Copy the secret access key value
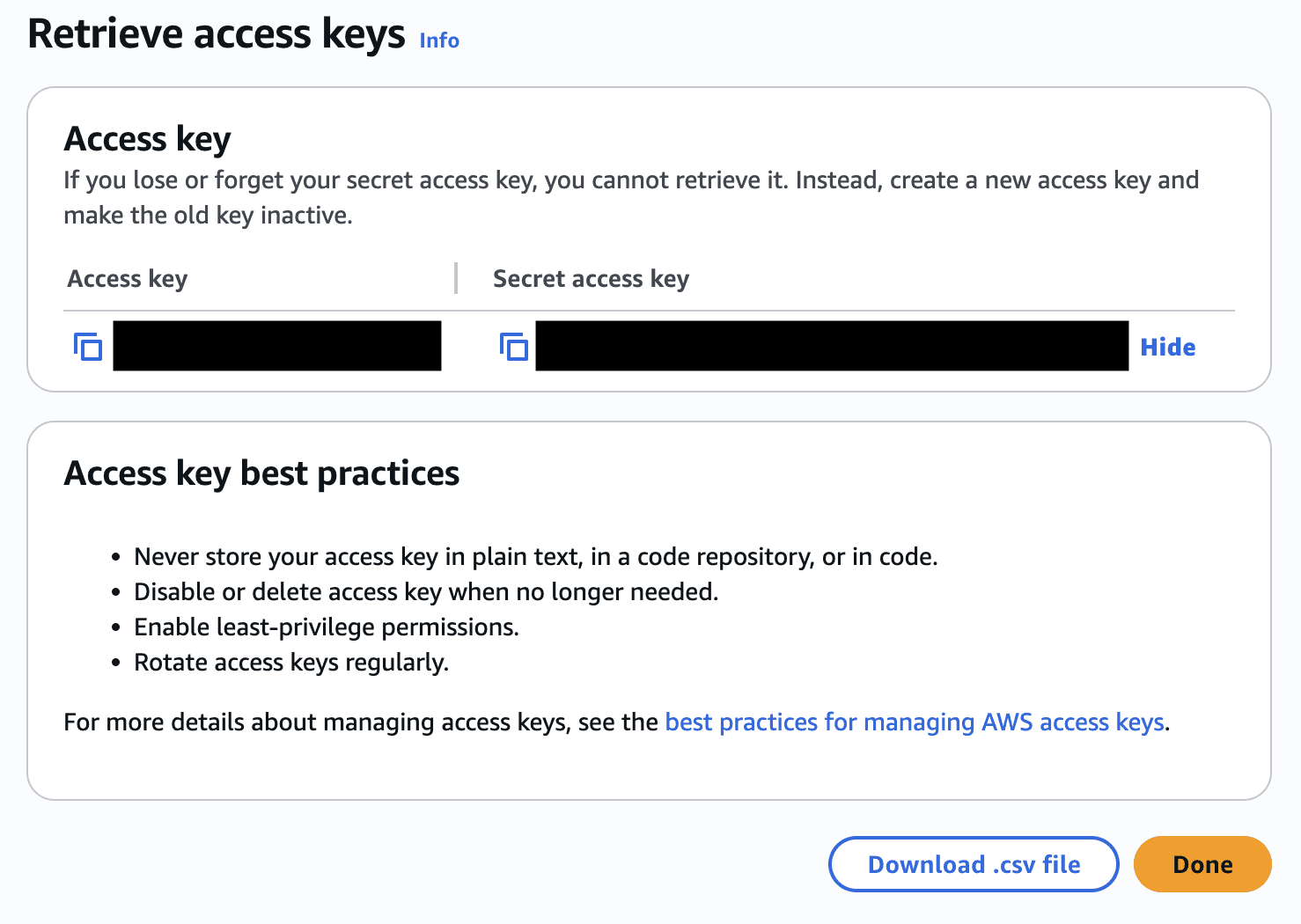 tap(514, 347)
